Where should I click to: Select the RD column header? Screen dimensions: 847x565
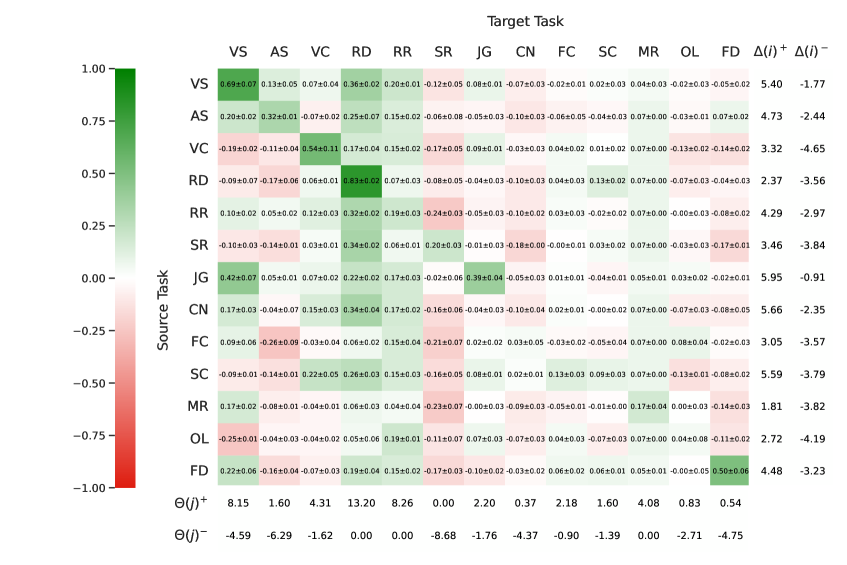[x=361, y=52]
